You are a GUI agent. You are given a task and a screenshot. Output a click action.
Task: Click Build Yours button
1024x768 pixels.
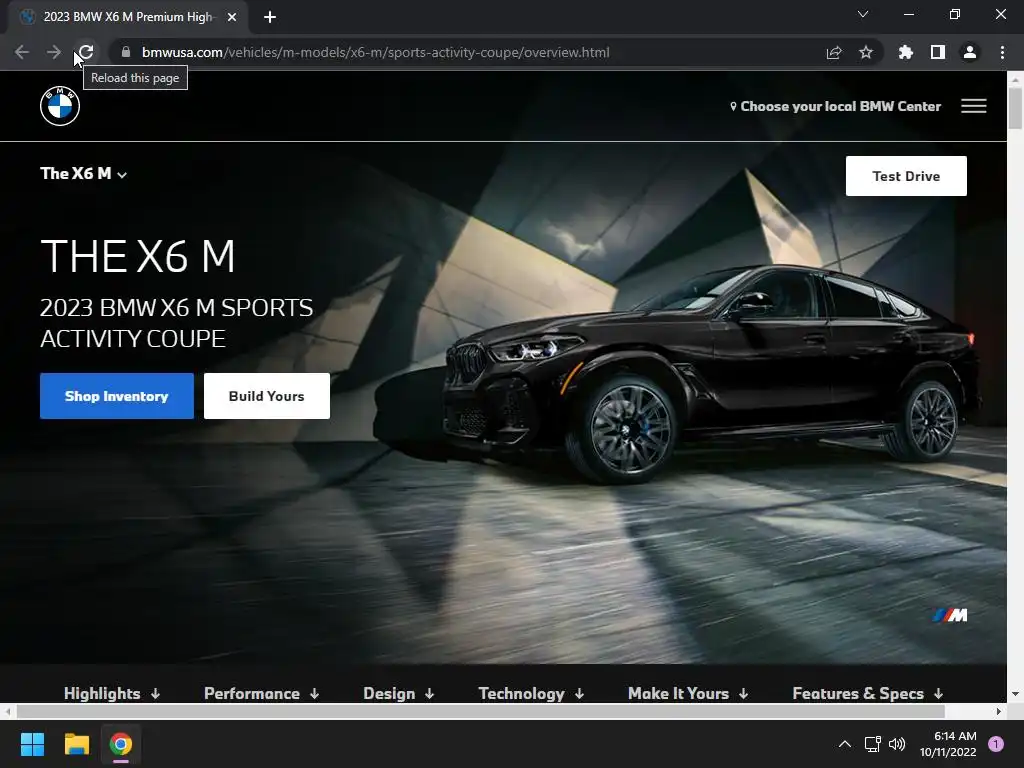pyautogui.click(x=266, y=396)
